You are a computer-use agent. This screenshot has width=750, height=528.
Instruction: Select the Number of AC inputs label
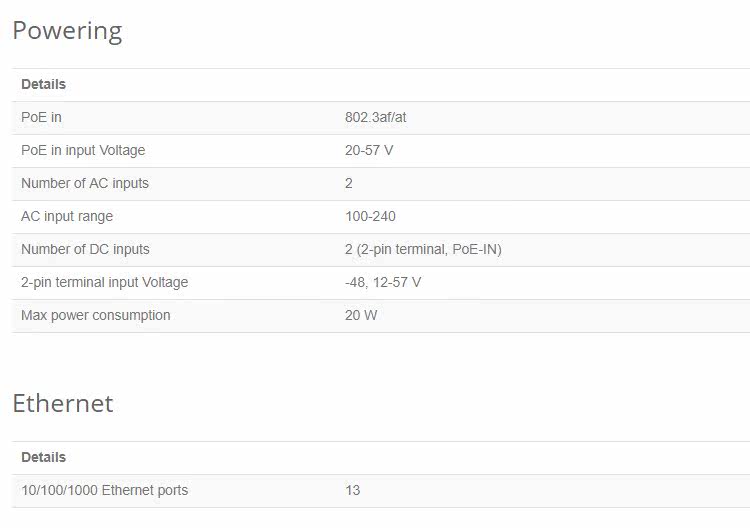pos(85,183)
